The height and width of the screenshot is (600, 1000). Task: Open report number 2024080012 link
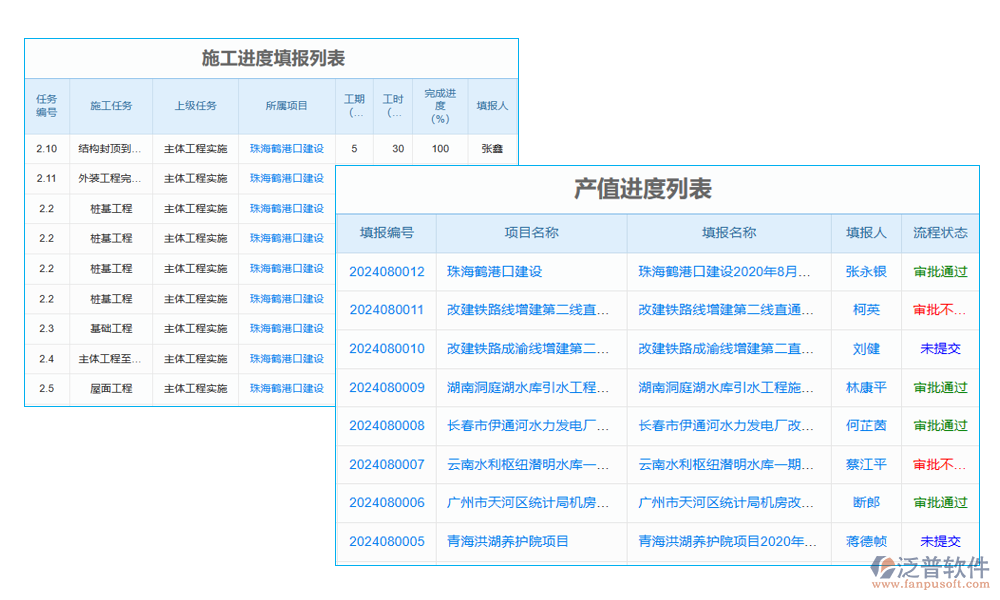[386, 271]
